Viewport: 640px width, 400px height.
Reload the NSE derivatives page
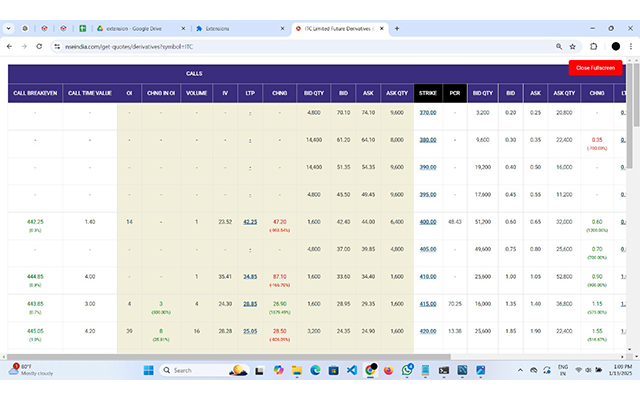(39, 47)
